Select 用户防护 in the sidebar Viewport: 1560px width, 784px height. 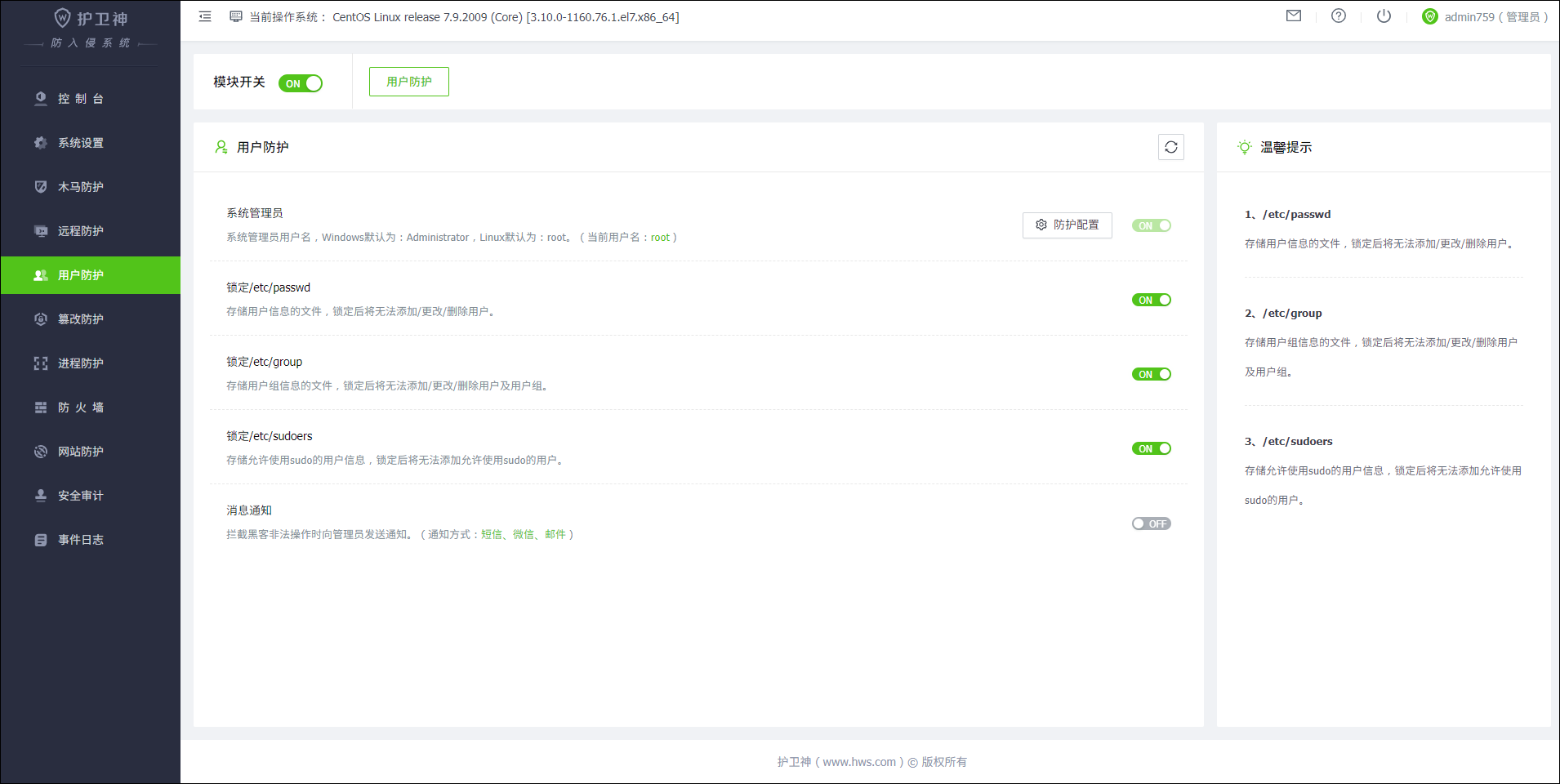point(91,275)
